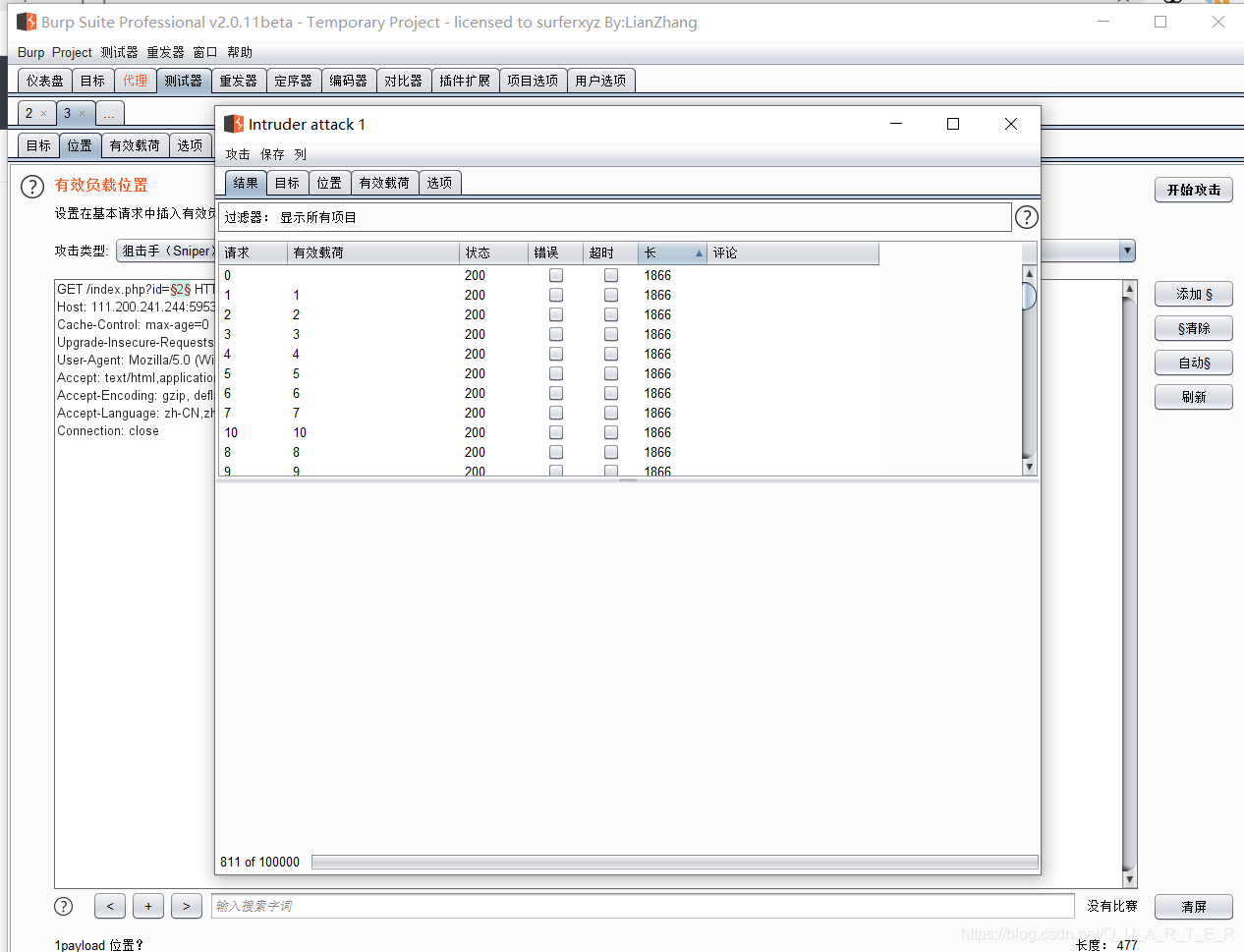The height and width of the screenshot is (952, 1244).
Task: Click the help icon next to 有效负载位置 heading
Action: 32,187
